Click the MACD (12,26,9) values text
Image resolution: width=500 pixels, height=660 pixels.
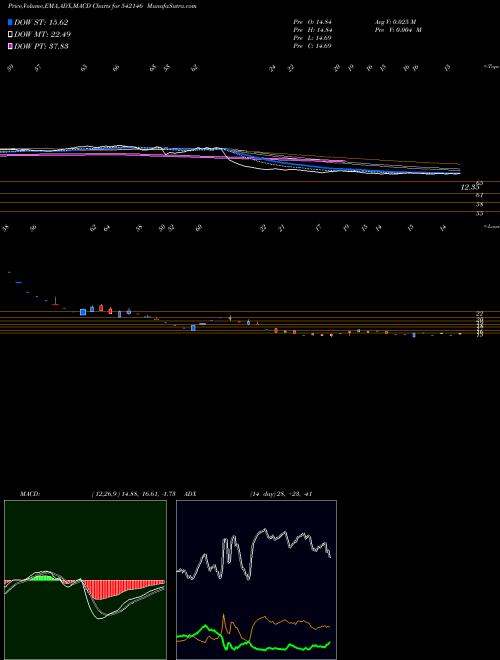click(x=136, y=494)
